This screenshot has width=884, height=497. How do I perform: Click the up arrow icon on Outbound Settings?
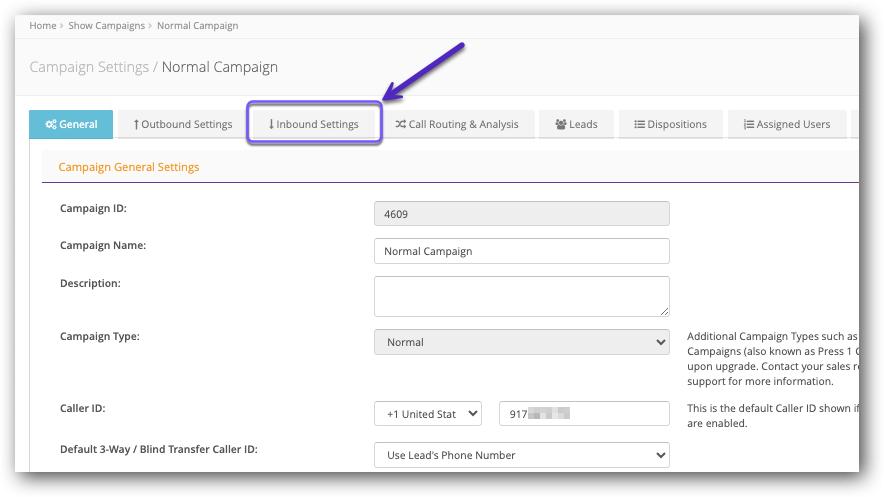[136, 125]
